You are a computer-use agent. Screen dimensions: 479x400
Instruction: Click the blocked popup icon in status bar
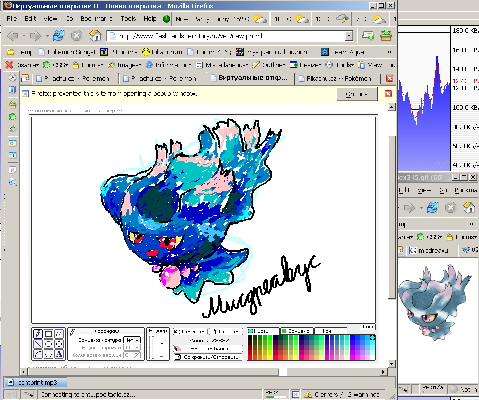296,395
